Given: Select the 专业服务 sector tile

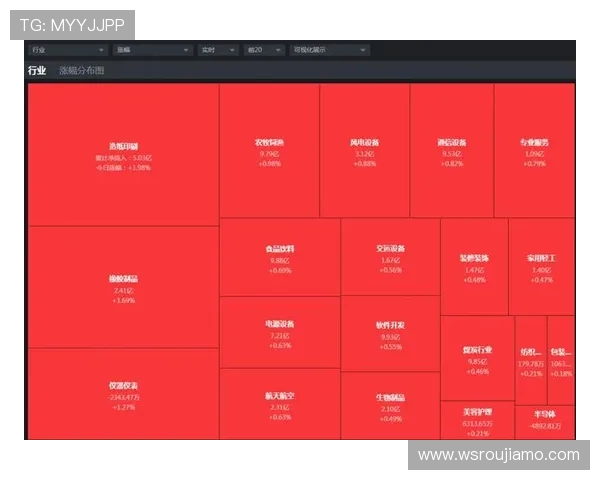Looking at the screenshot, I should click(534, 150).
